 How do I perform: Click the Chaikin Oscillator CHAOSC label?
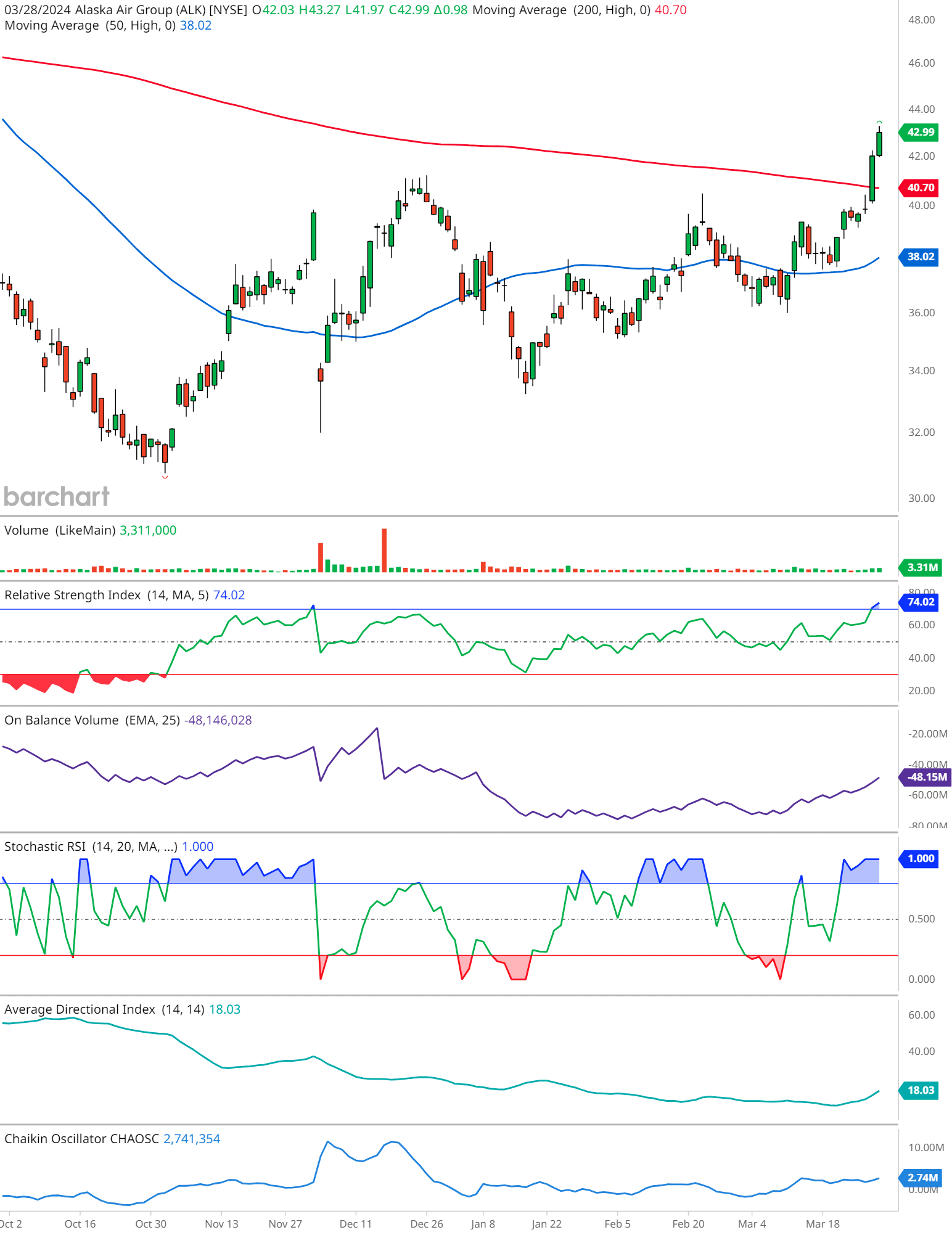[81, 1139]
